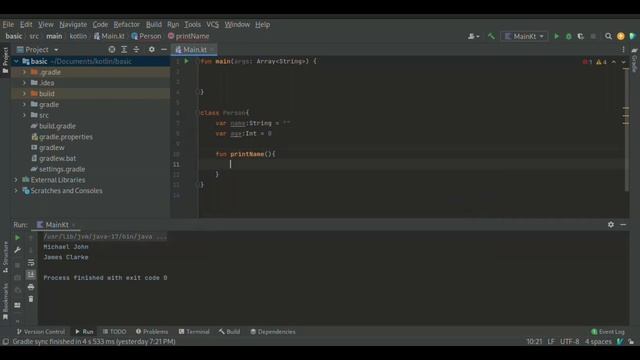Expand the .gradle folder

pyautogui.click(x=24, y=72)
